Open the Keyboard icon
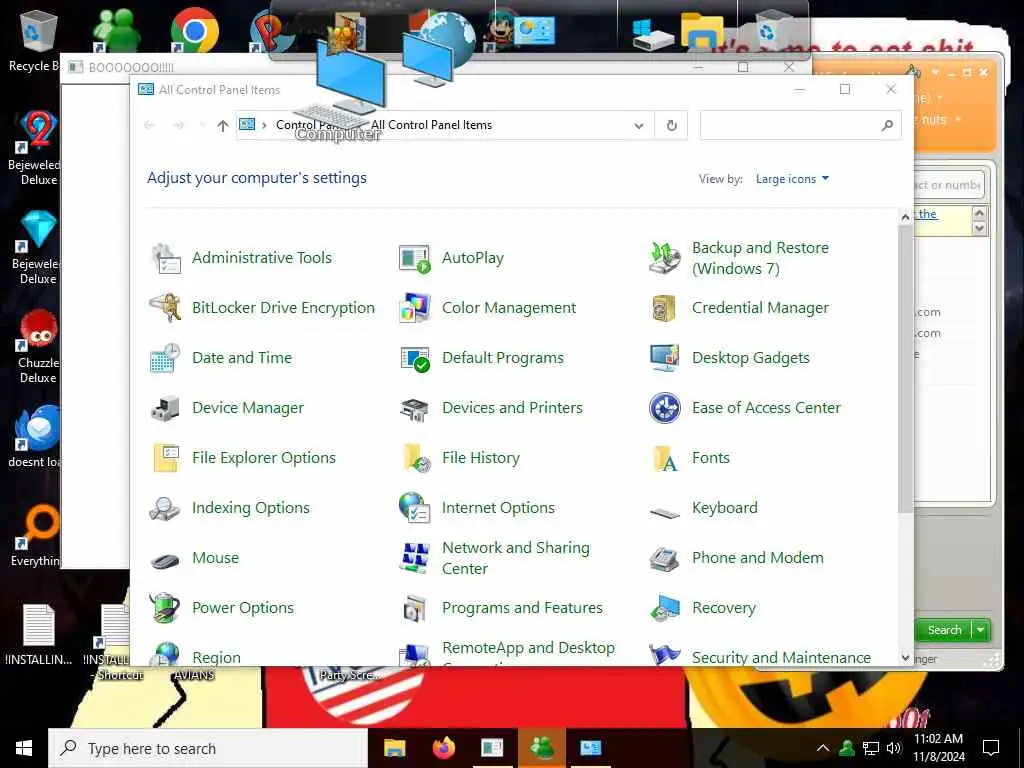Image resolution: width=1024 pixels, height=768 pixels. (x=665, y=513)
